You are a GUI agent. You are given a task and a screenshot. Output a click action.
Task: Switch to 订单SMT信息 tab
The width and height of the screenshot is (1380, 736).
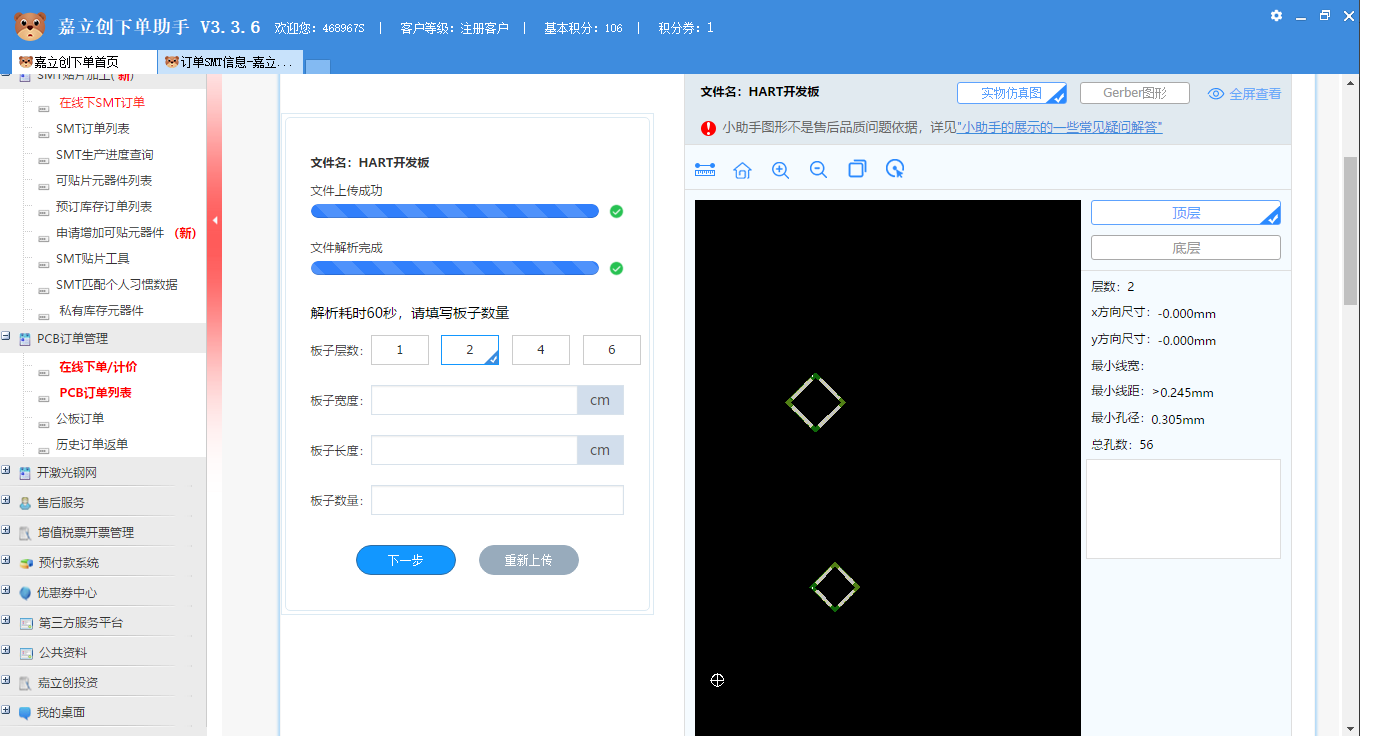coord(231,62)
